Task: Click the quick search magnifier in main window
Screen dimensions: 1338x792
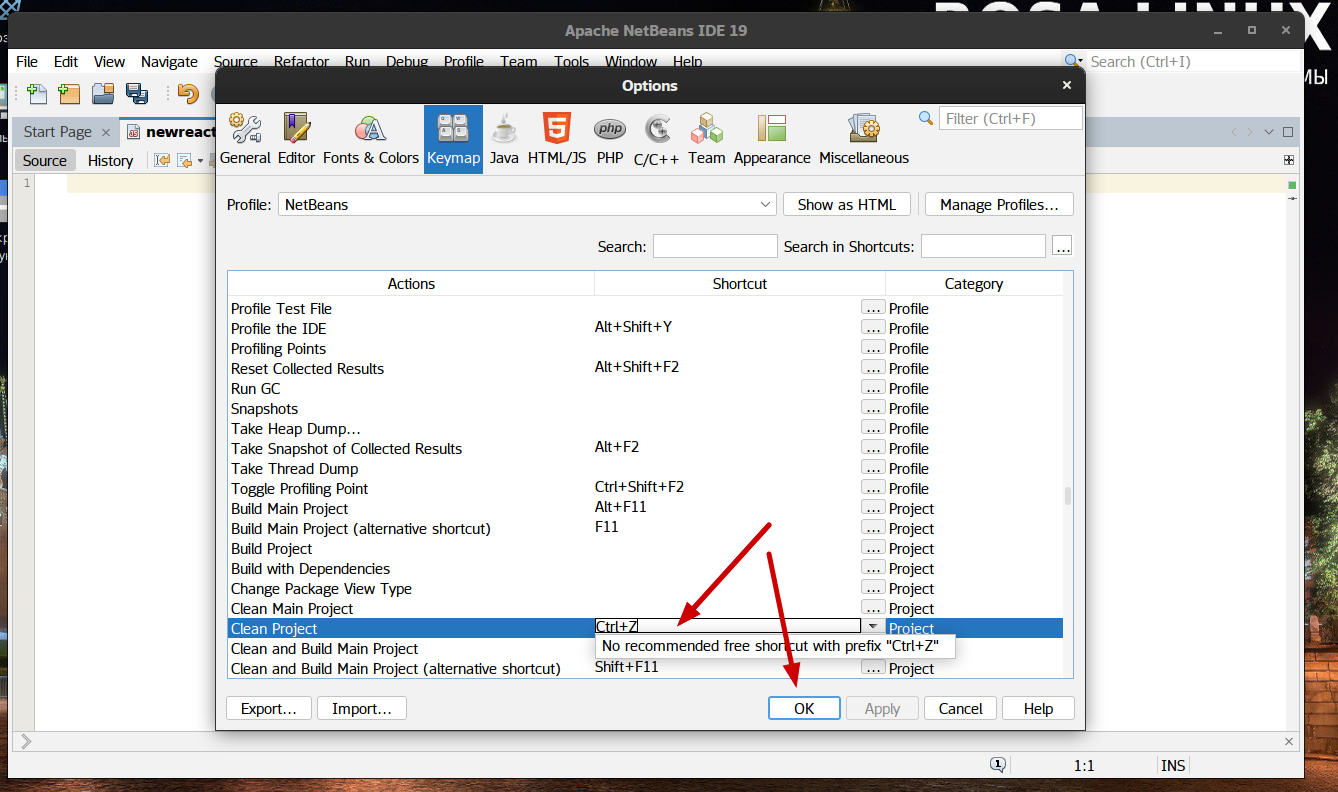Action: click(x=1074, y=62)
